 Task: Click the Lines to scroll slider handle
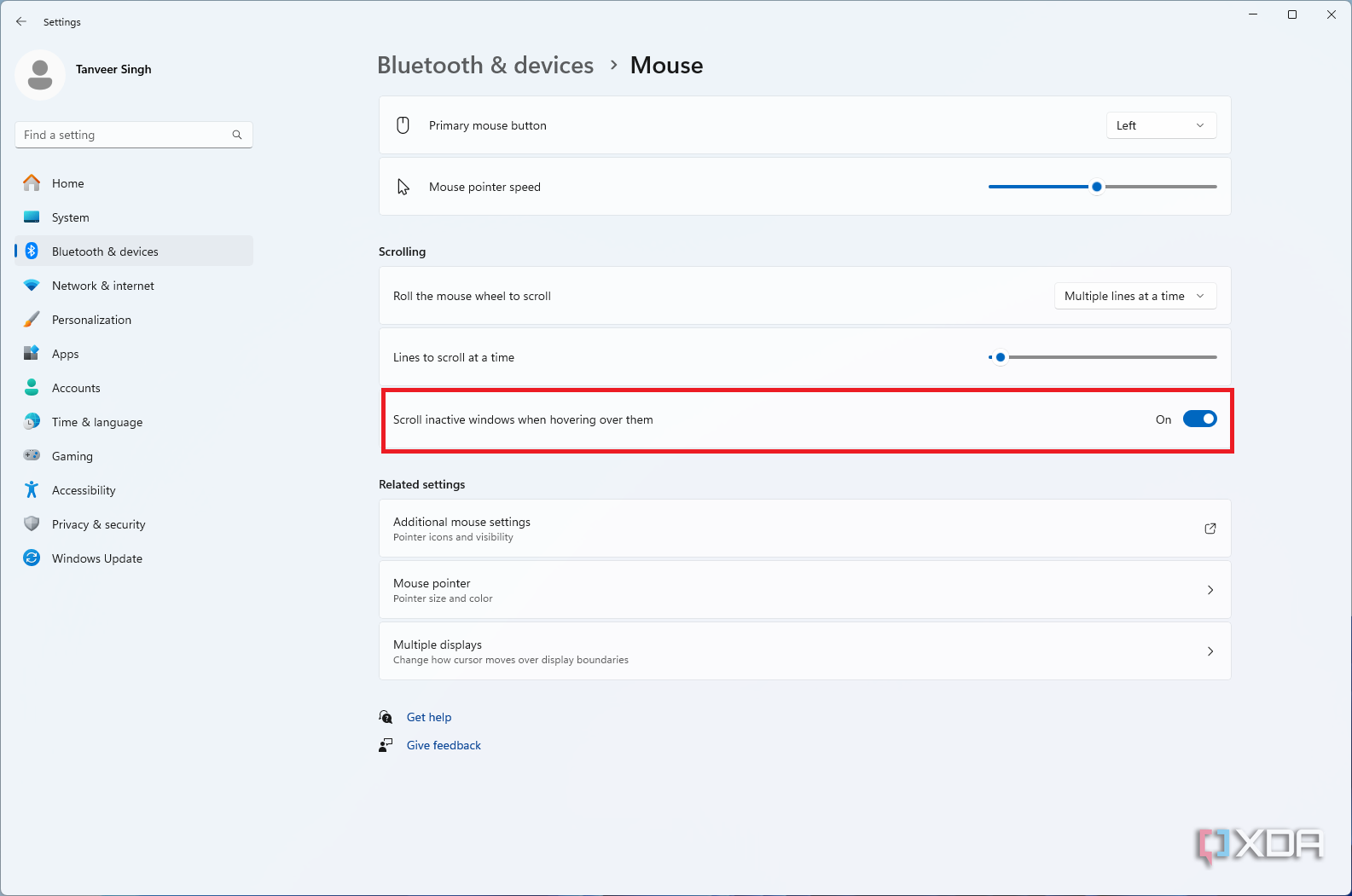pos(1001,357)
